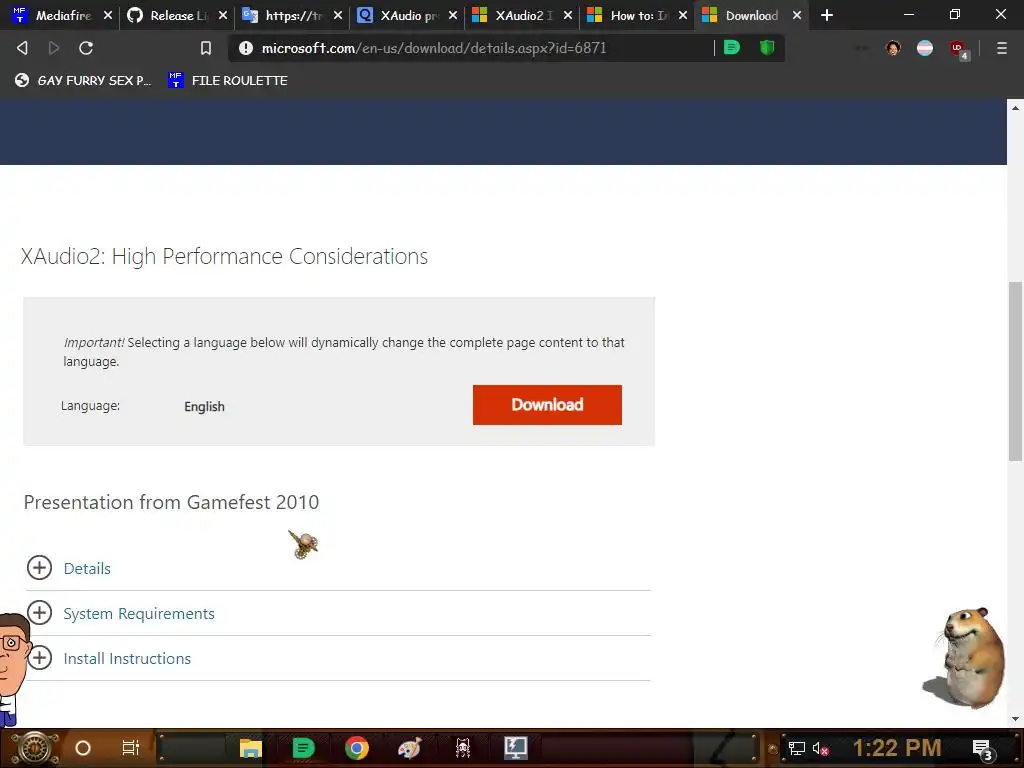Open the extension with the face avatar
Viewport: 1024px width, 768px height.
(x=893, y=48)
